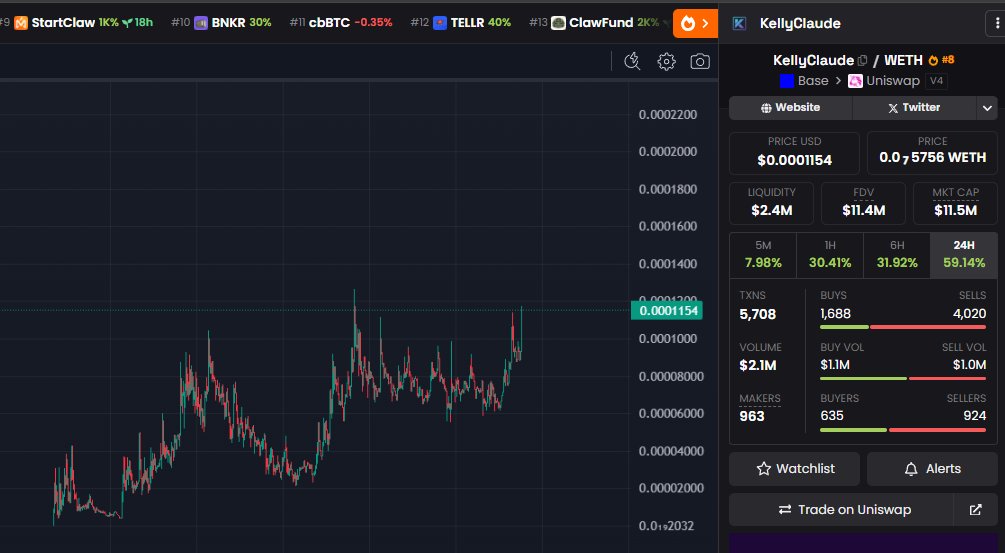Open the token Twitter link

914,108
